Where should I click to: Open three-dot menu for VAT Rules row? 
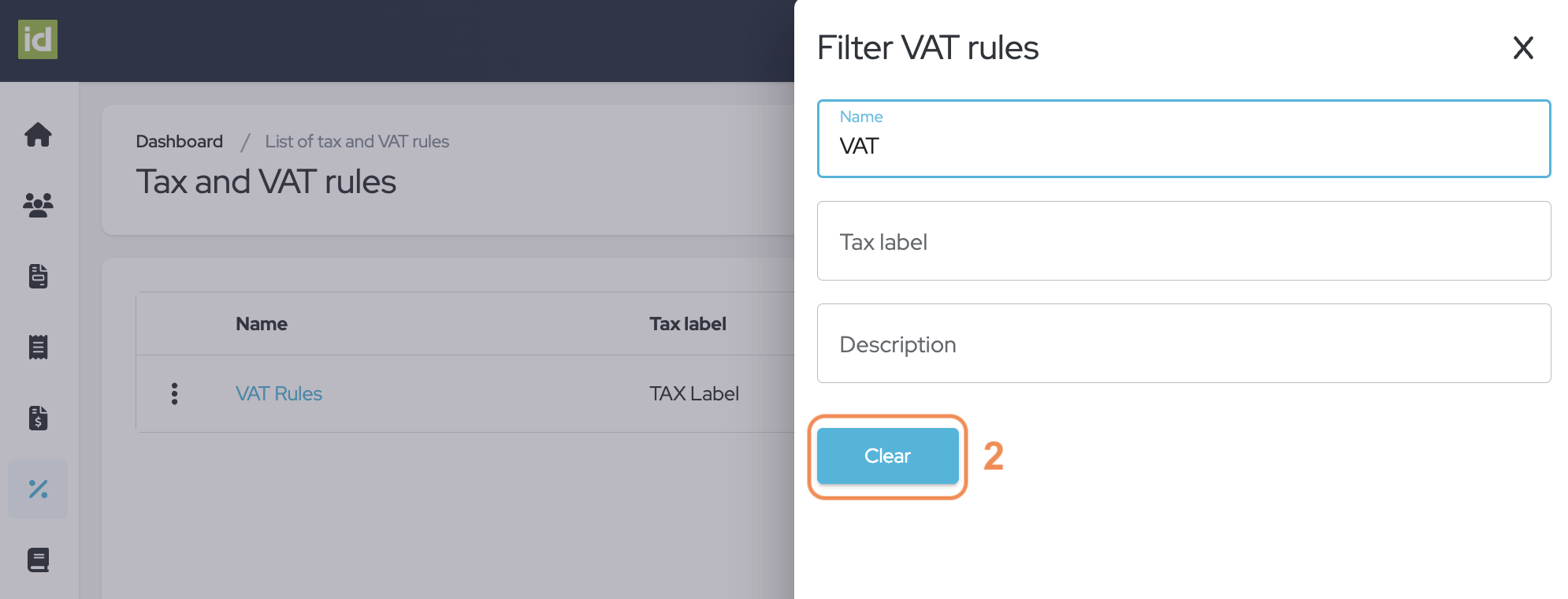[174, 393]
